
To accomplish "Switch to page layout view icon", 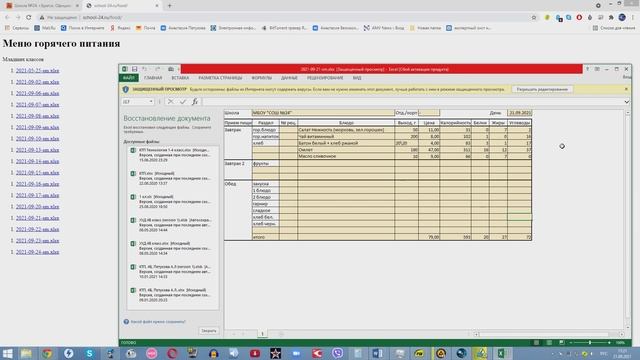I will 549,342.
